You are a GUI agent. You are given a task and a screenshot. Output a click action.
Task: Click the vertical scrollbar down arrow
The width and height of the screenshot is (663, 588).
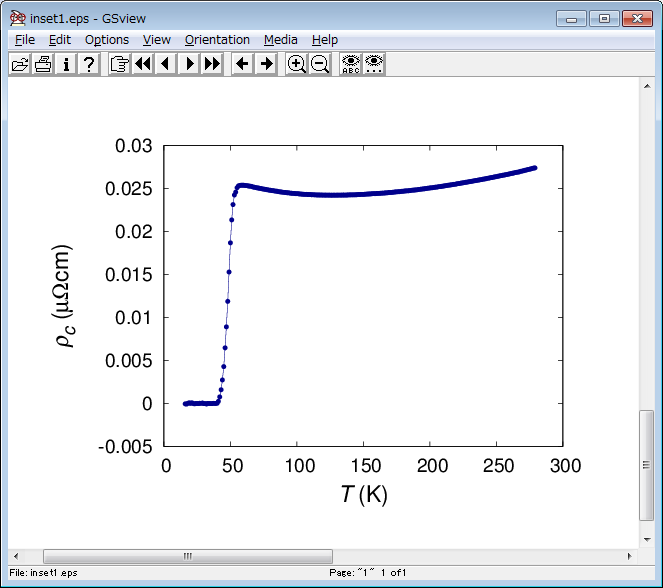pyautogui.click(x=646, y=539)
